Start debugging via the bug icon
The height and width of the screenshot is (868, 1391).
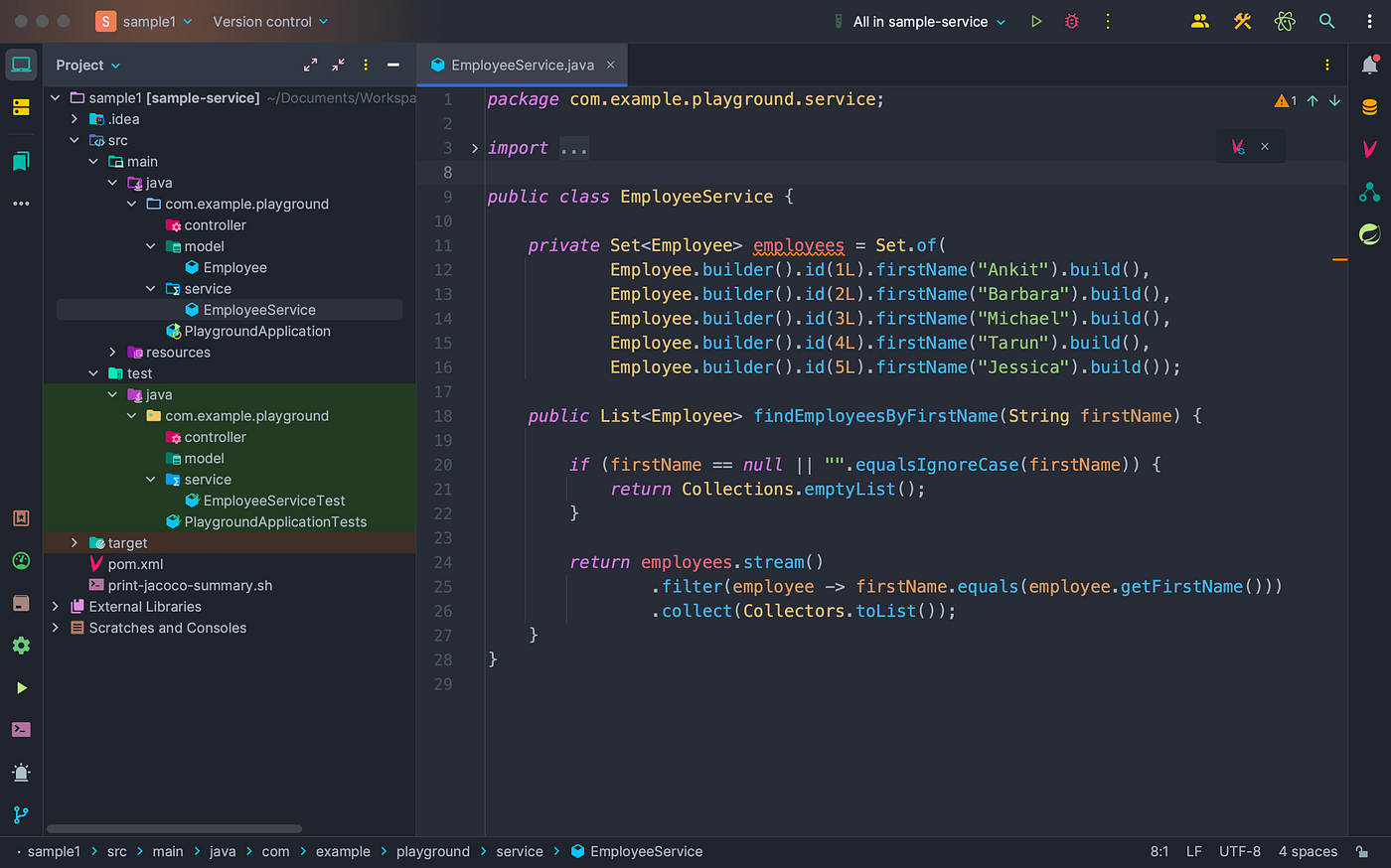(1071, 21)
